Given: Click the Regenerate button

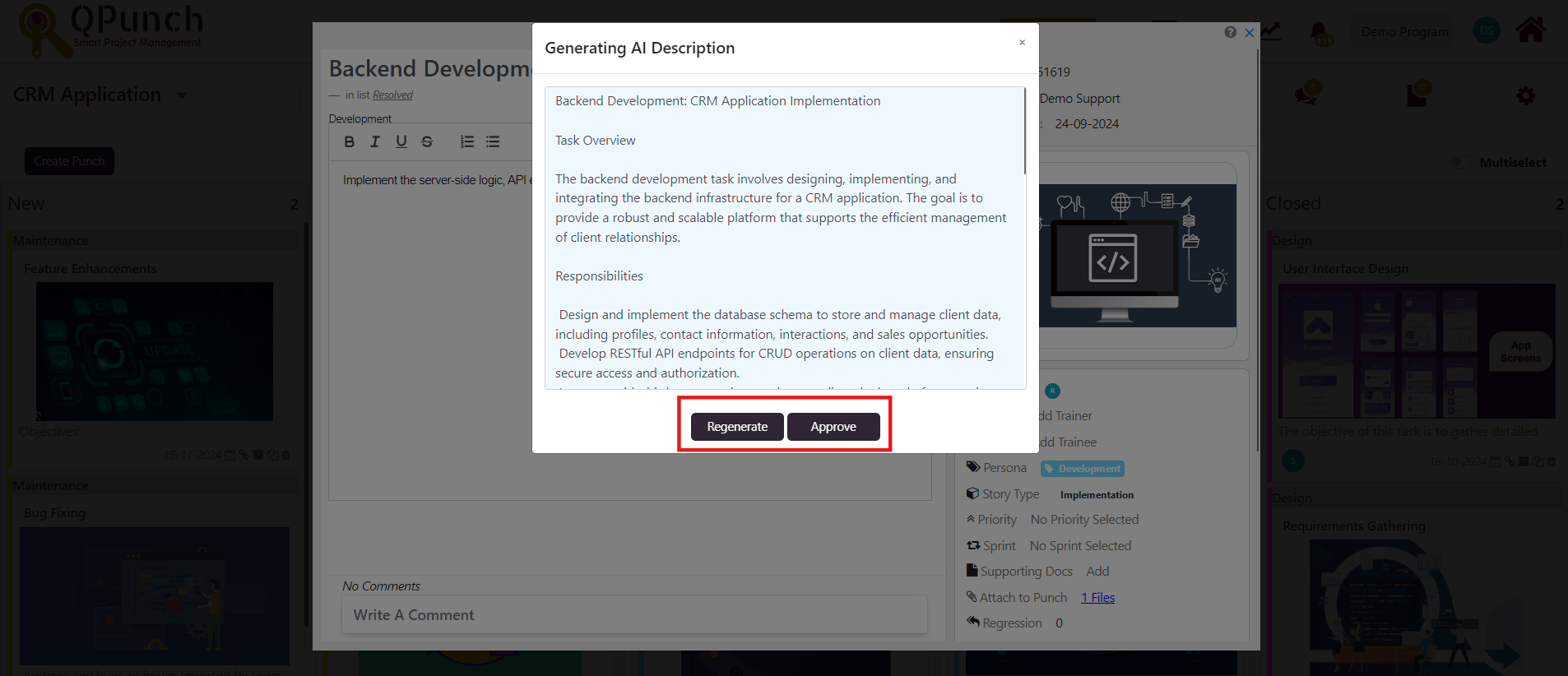Looking at the screenshot, I should point(737,427).
